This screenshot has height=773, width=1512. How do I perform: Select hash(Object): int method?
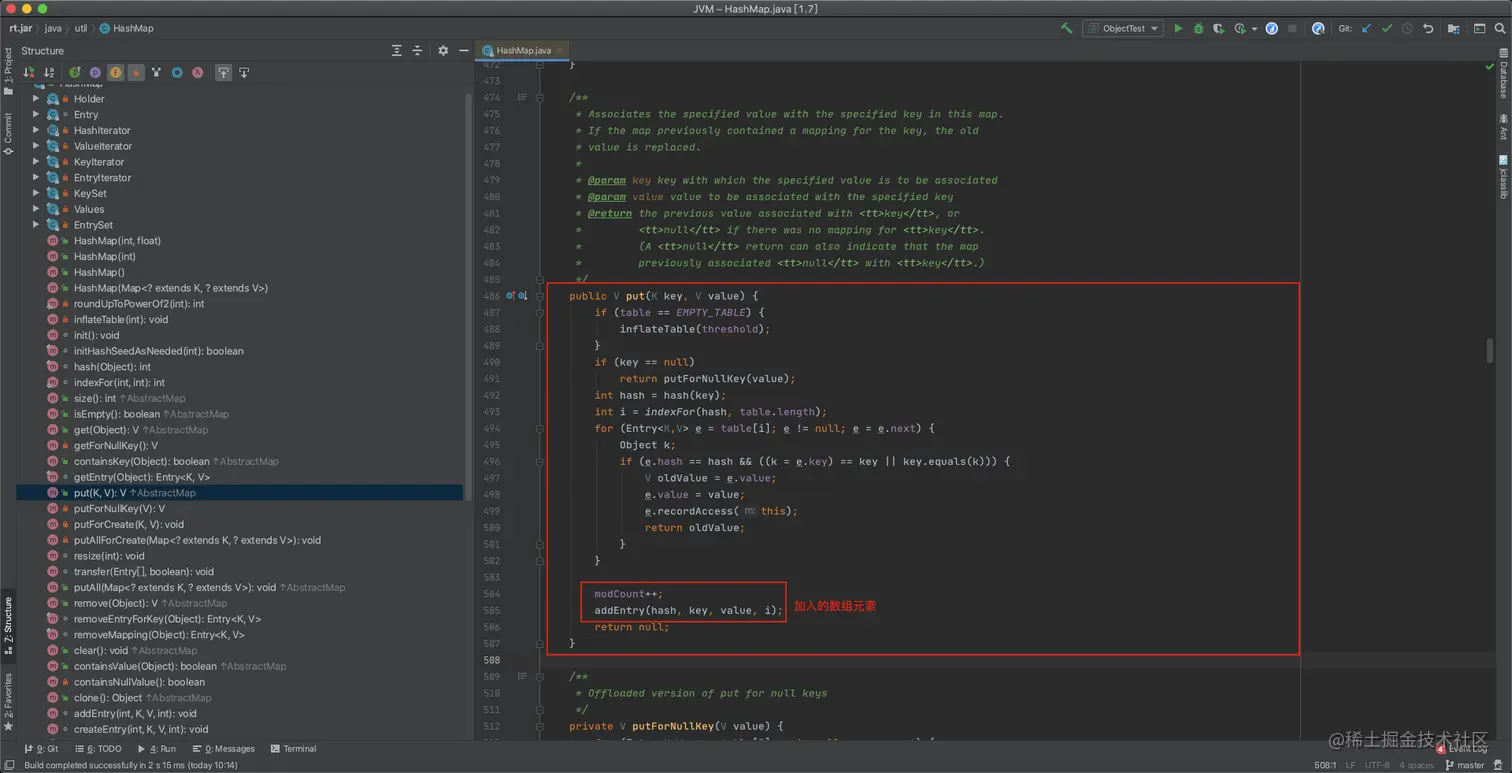click(x=112, y=367)
